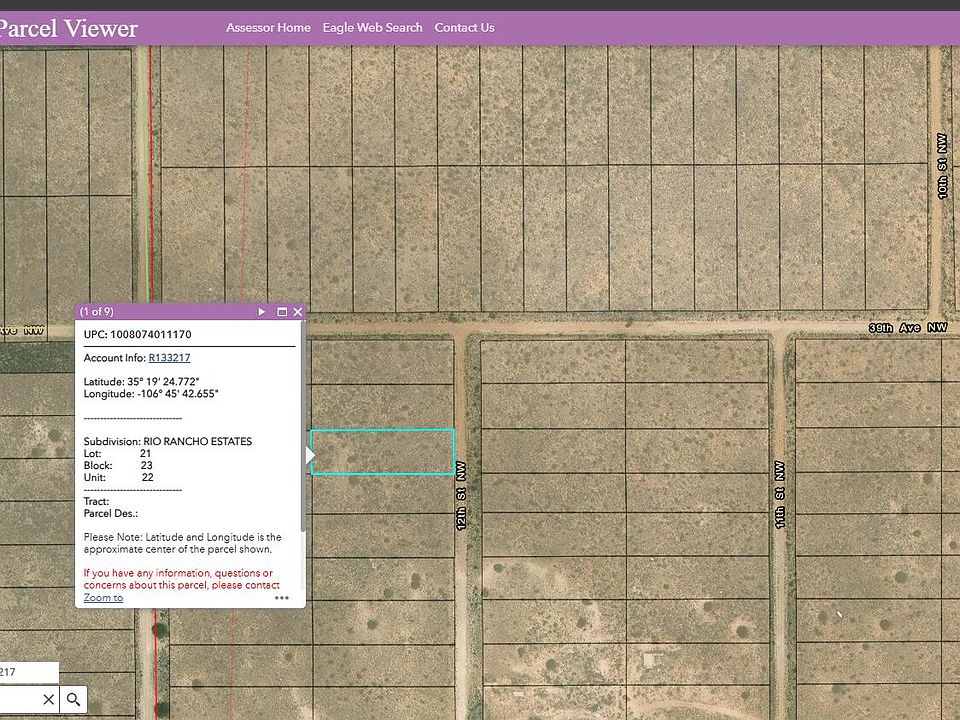
Task: Click the Parcel Des. label
Action: [x=111, y=514]
